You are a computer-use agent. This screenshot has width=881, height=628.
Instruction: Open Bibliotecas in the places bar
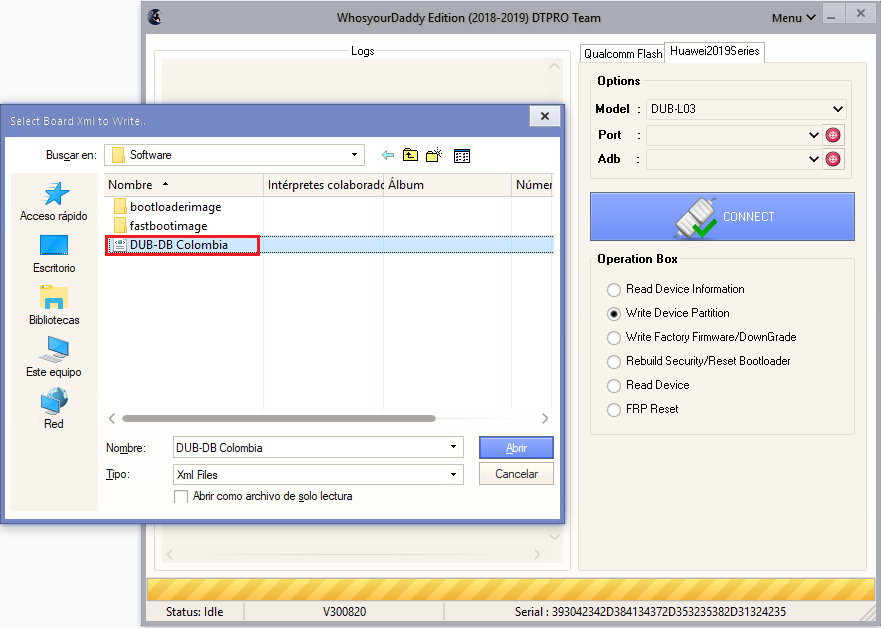(x=54, y=306)
